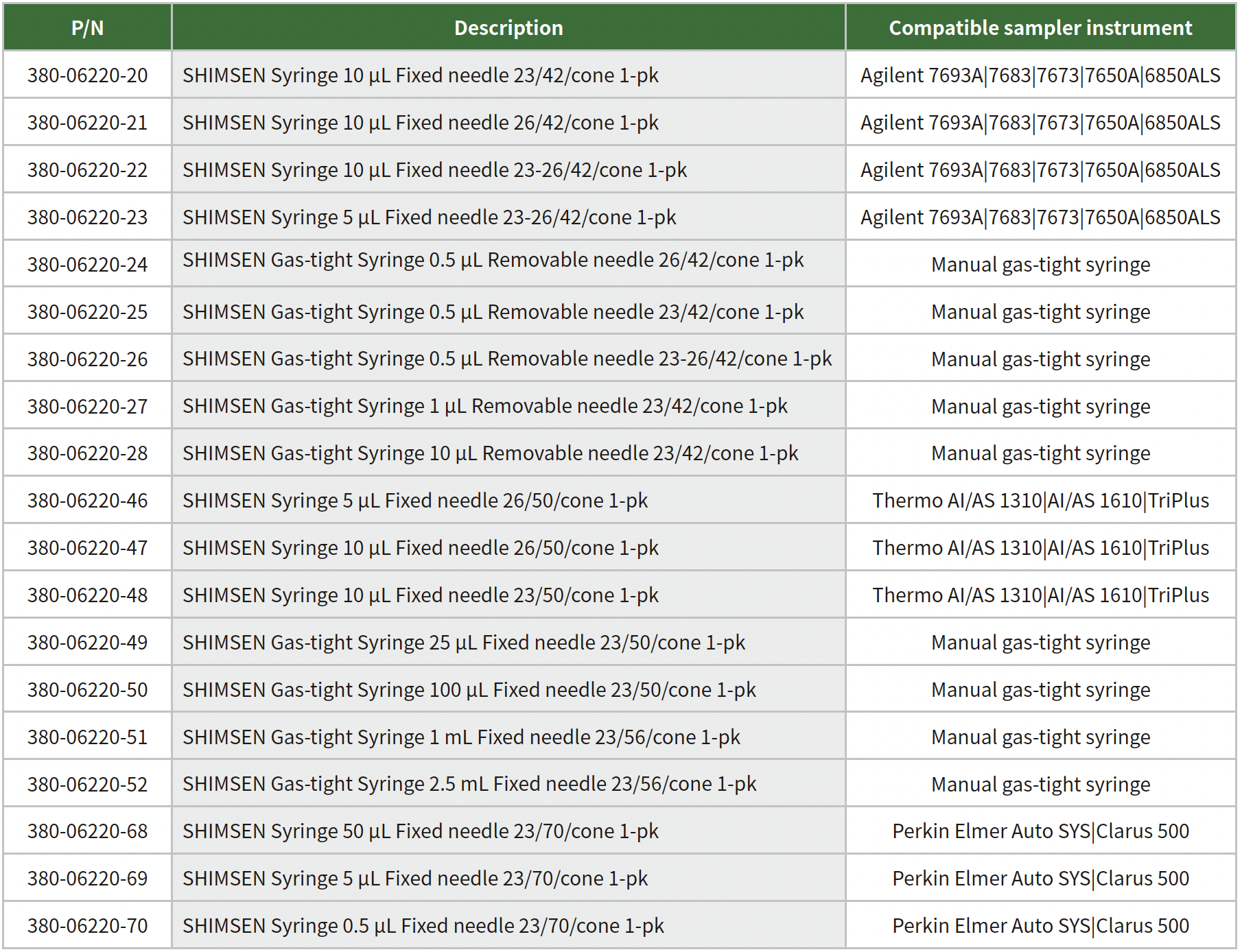Click the 10 µL Fixed needle 26/42 description
This screenshot has width=1242, height=952.
tap(420, 123)
